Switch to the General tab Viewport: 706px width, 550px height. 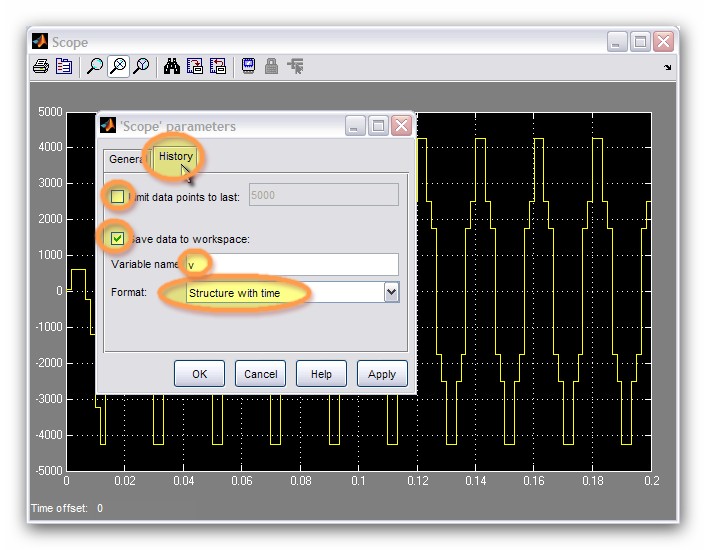tap(126, 159)
